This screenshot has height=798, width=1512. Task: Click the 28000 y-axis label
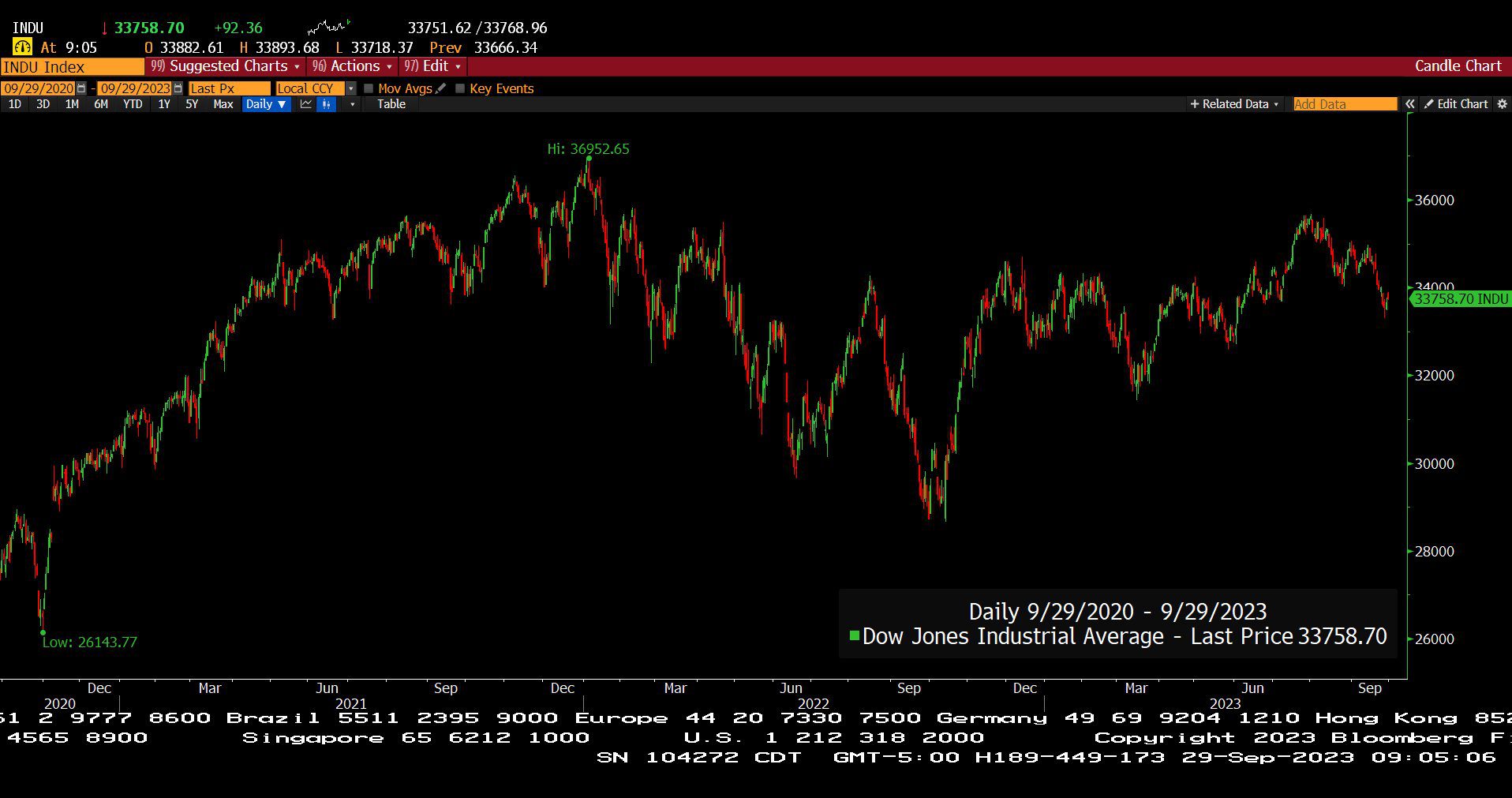click(x=1434, y=552)
